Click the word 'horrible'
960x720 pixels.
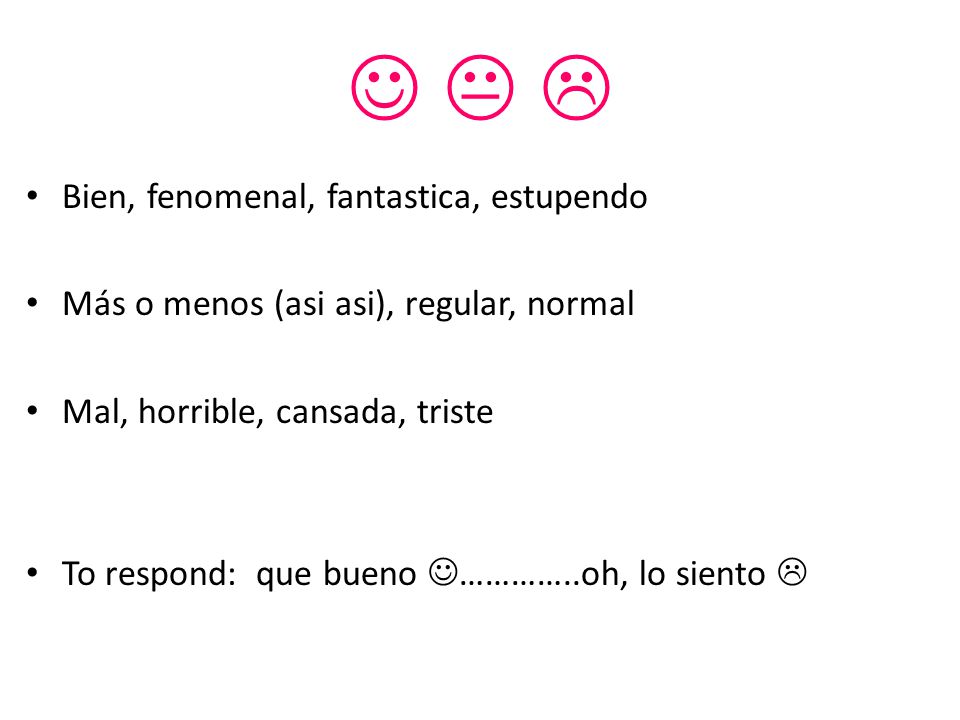[x=197, y=411]
